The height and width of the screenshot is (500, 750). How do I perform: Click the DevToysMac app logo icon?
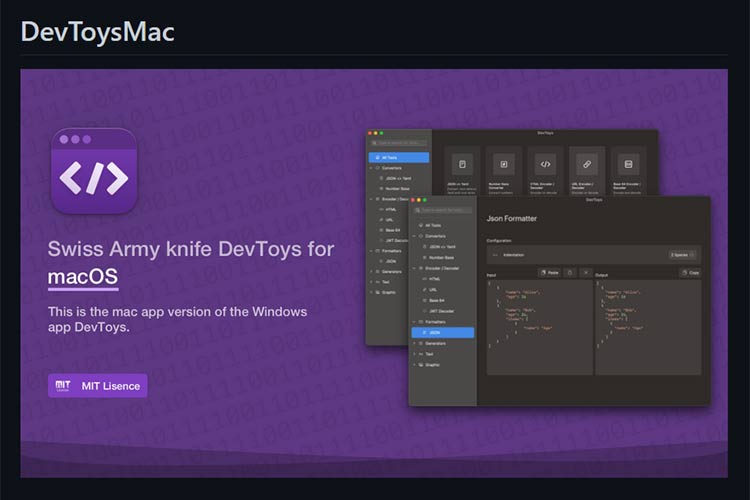click(x=93, y=171)
